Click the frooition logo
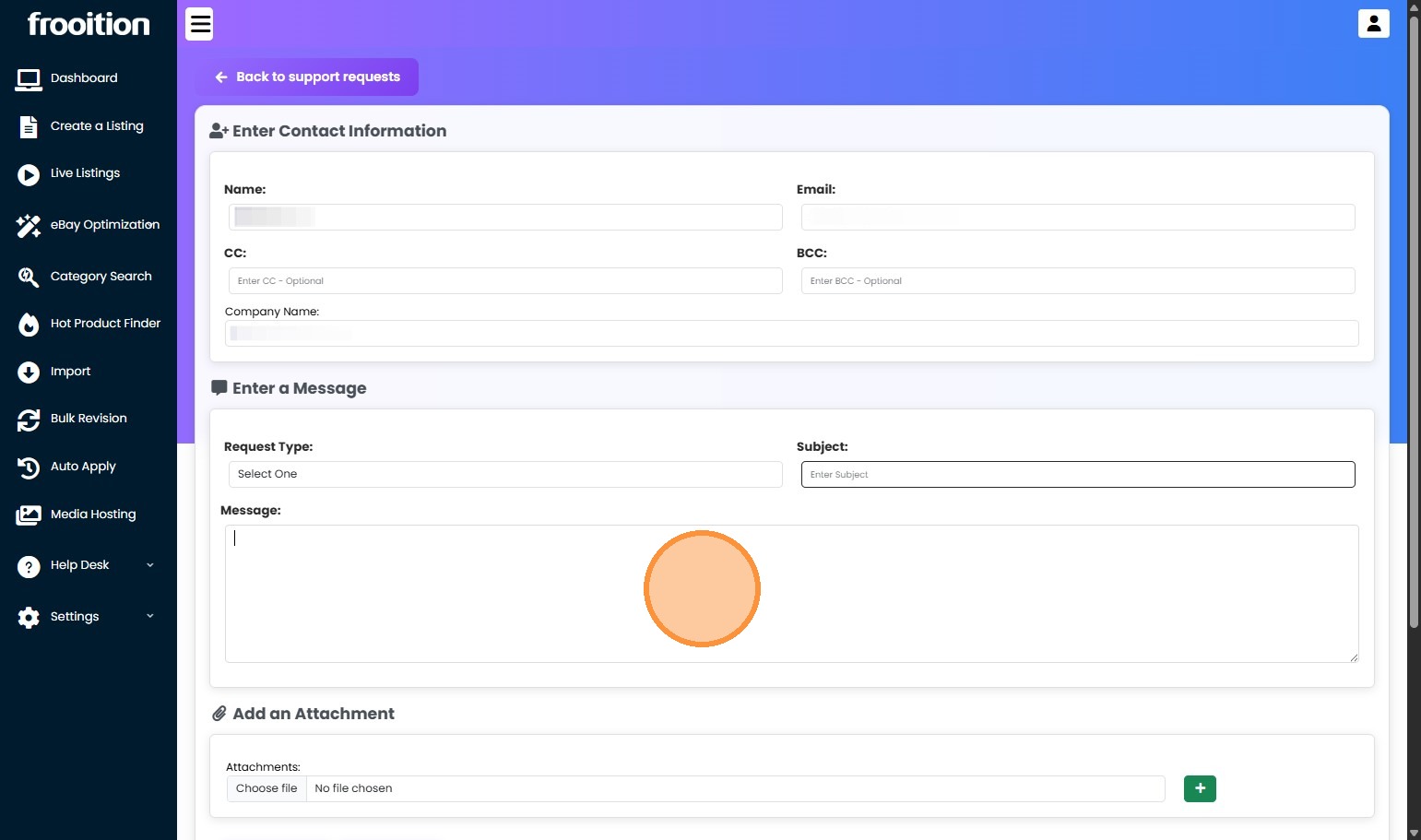Image resolution: width=1421 pixels, height=840 pixels. (89, 24)
